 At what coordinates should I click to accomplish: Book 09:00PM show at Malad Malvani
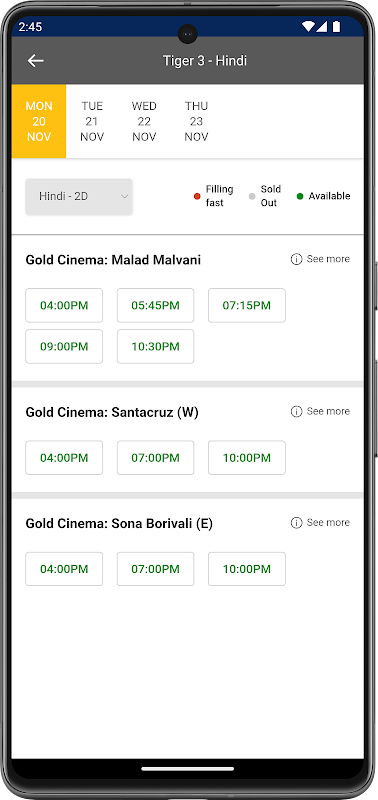64,346
